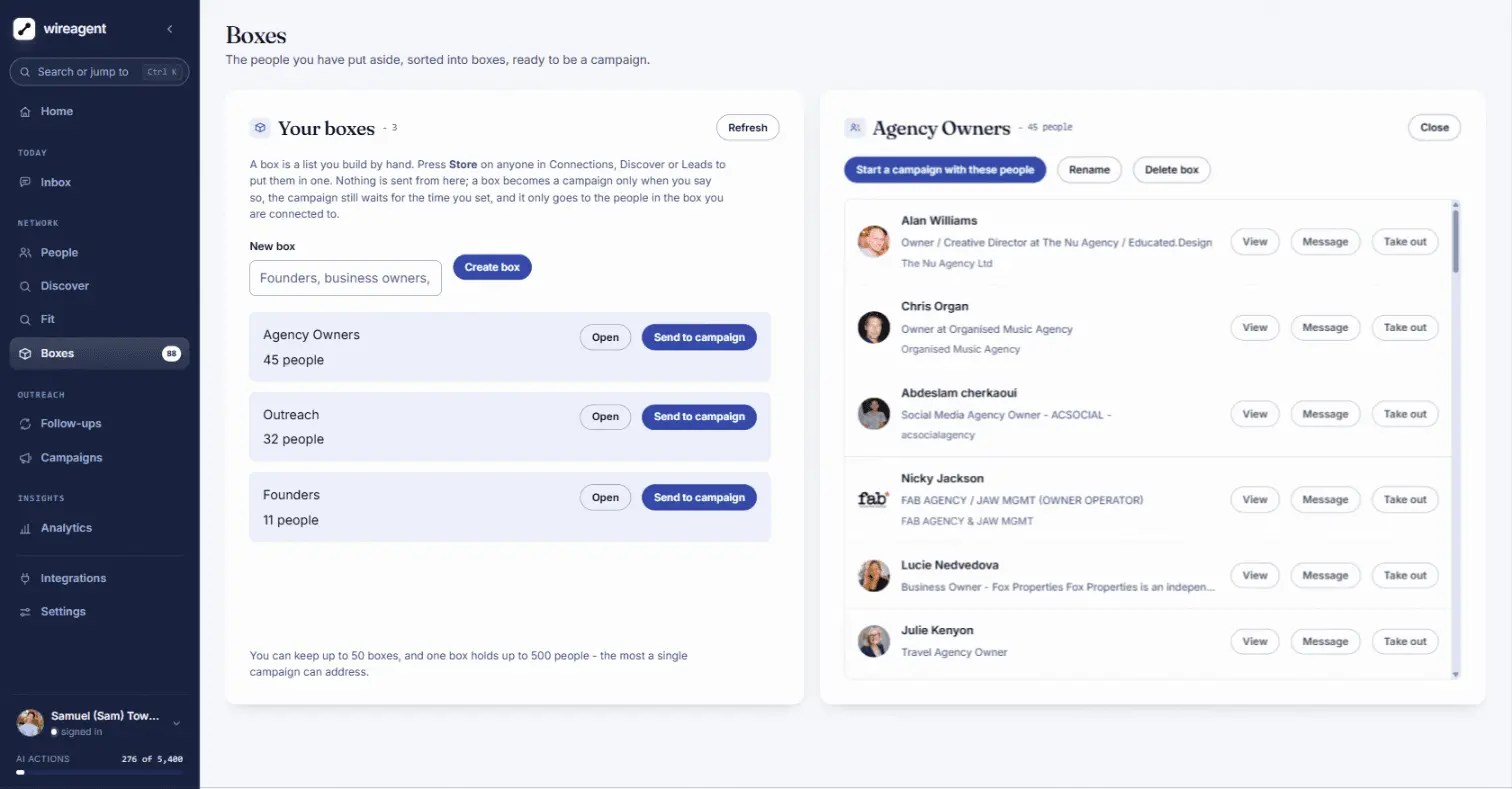Click the Agency Owners people icon
The image size is (1512, 789).
[x=855, y=128]
